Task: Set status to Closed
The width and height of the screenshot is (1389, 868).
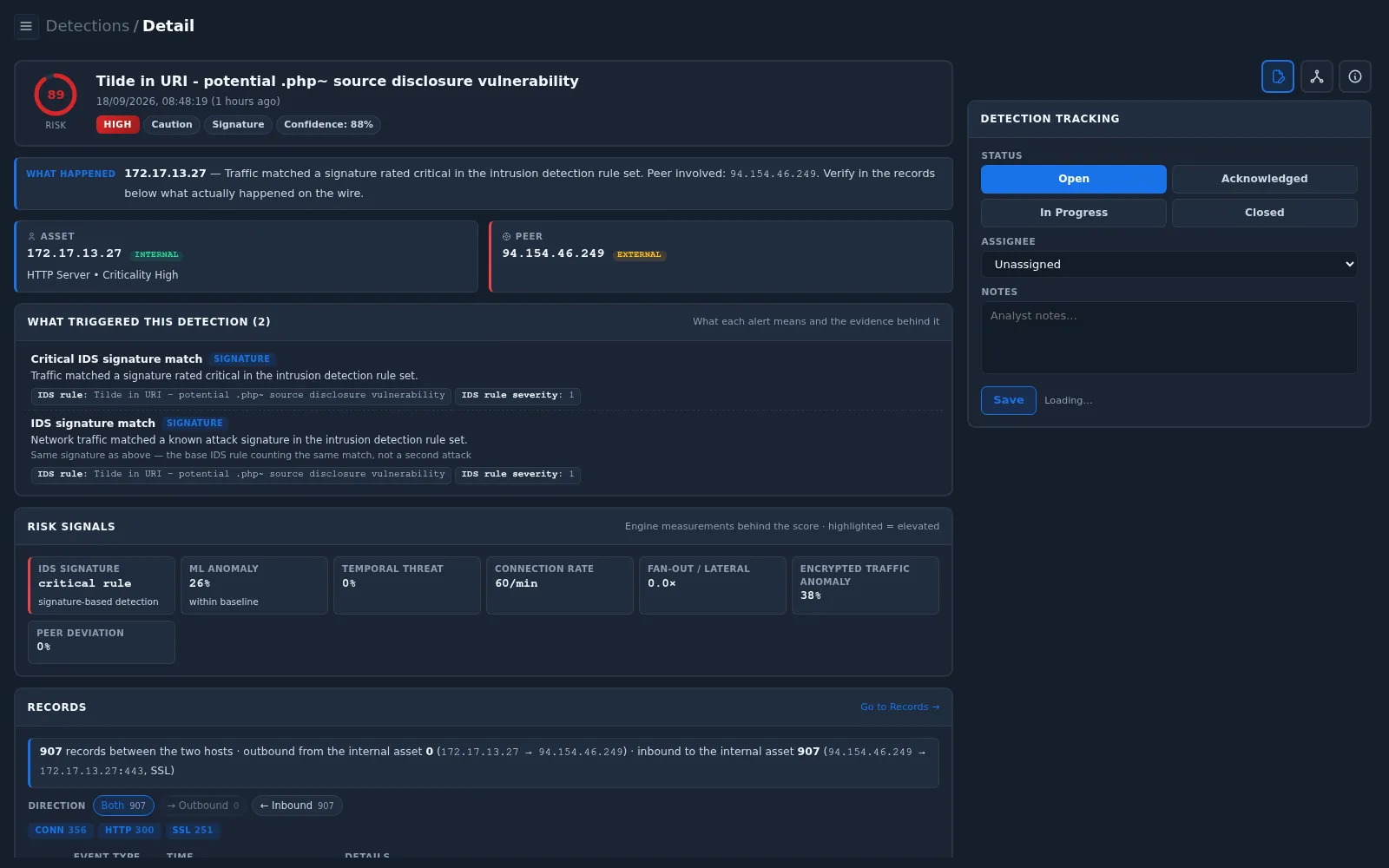Action: (x=1264, y=213)
